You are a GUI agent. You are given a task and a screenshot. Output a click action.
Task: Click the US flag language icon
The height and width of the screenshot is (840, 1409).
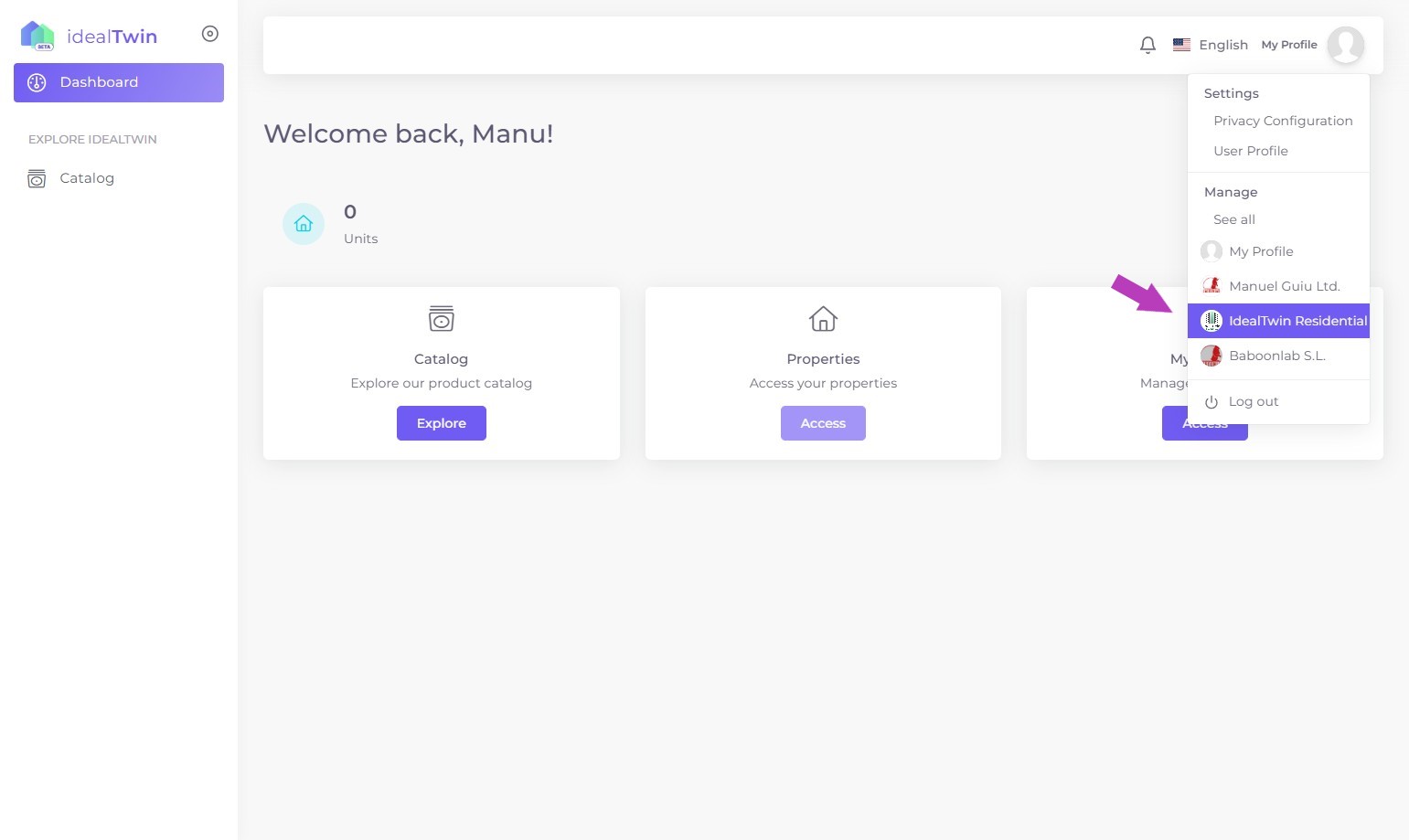[x=1181, y=45]
